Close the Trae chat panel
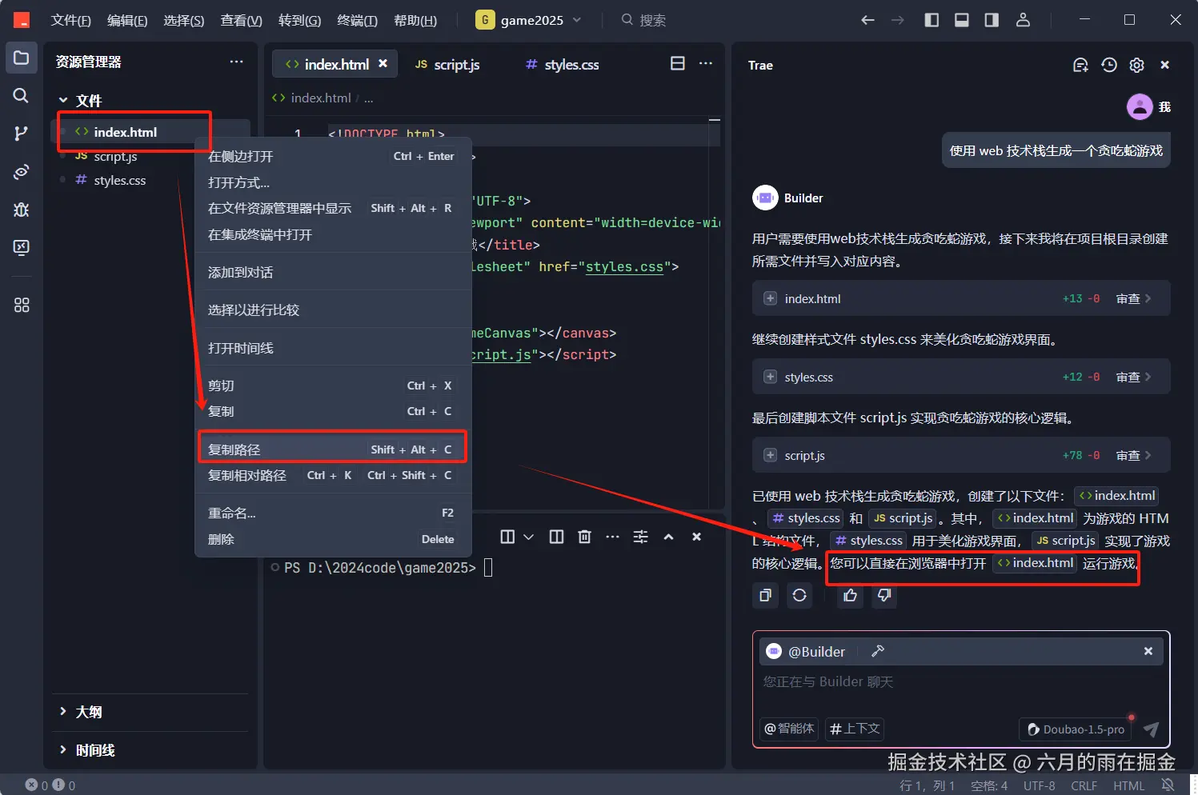1198x795 pixels. tap(1165, 65)
